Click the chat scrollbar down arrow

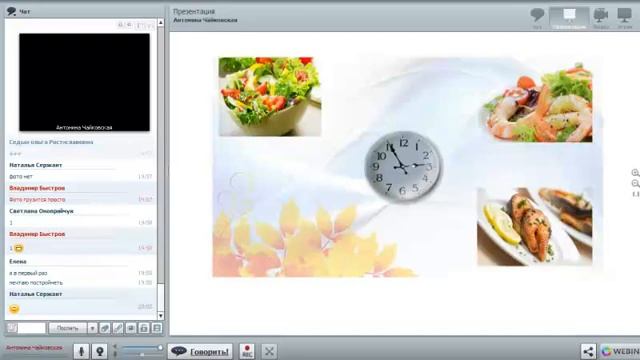(161, 316)
